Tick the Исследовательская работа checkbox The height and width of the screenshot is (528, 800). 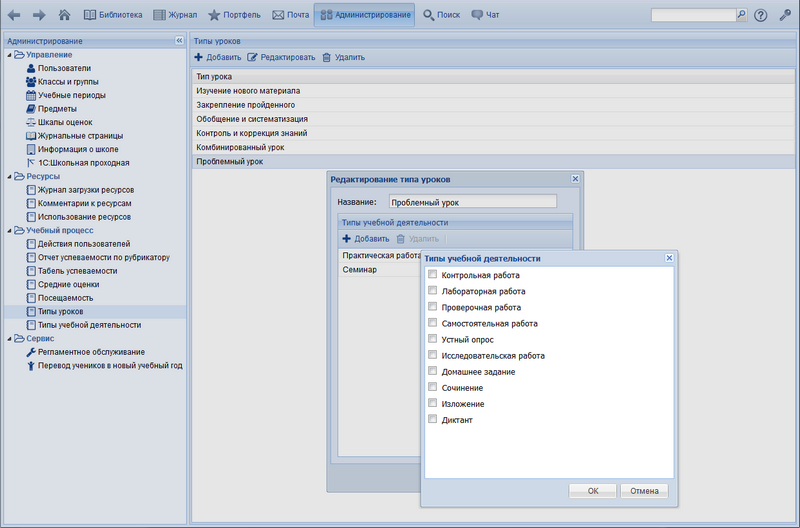pyautogui.click(x=432, y=355)
